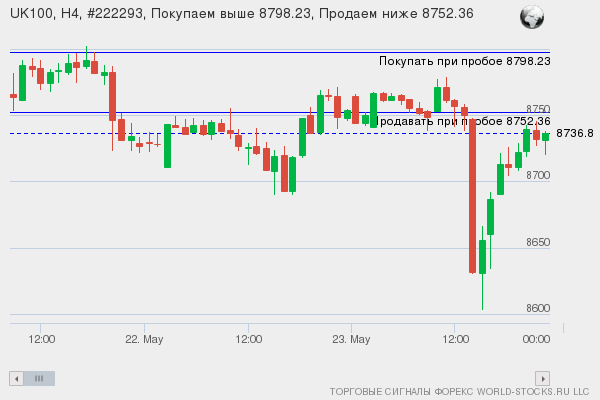Viewport: 600px width, 400px height.
Task: Click the footer text WORLD-STOCKS.RU LLC
Action: pos(533,392)
